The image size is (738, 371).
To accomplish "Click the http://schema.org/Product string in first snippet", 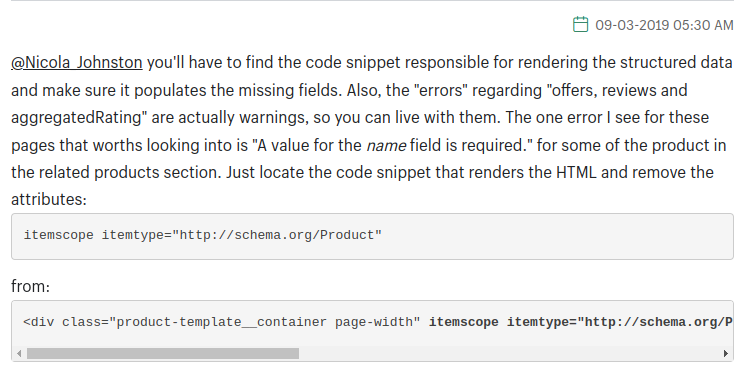I will tap(277, 235).
